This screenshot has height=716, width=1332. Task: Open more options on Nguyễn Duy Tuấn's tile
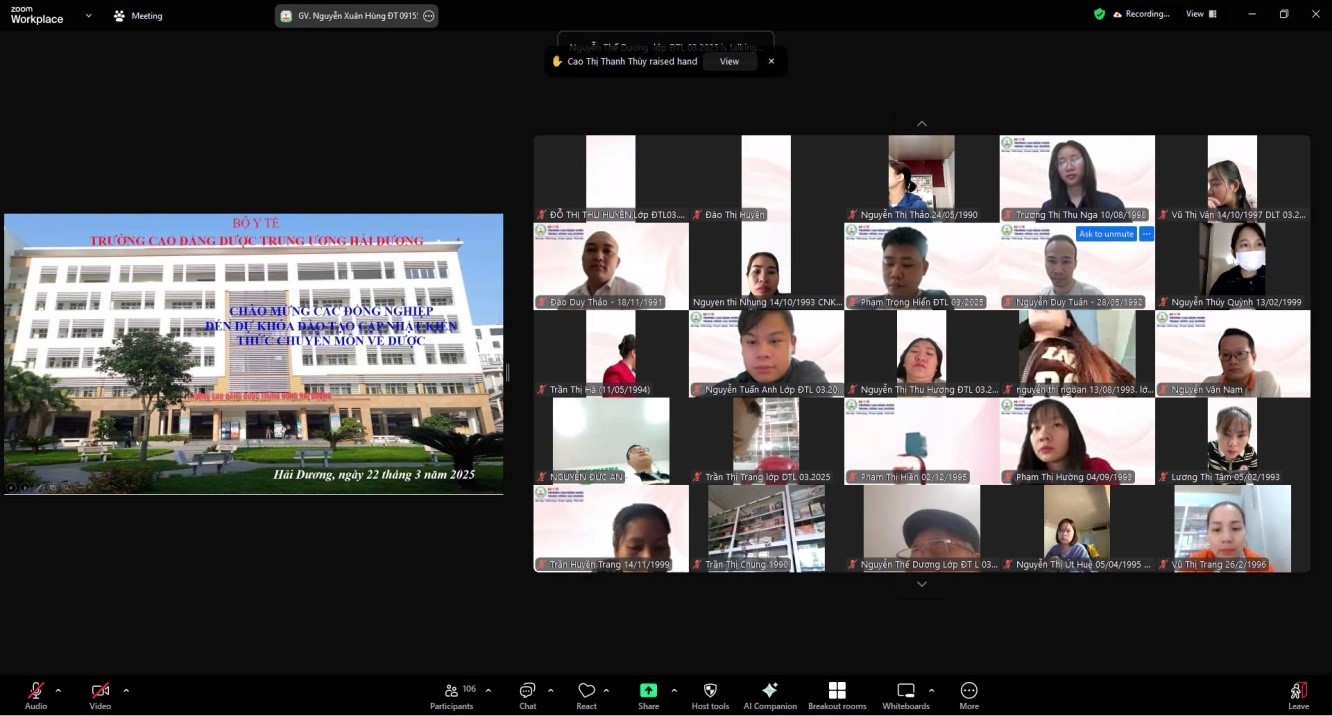click(1146, 234)
